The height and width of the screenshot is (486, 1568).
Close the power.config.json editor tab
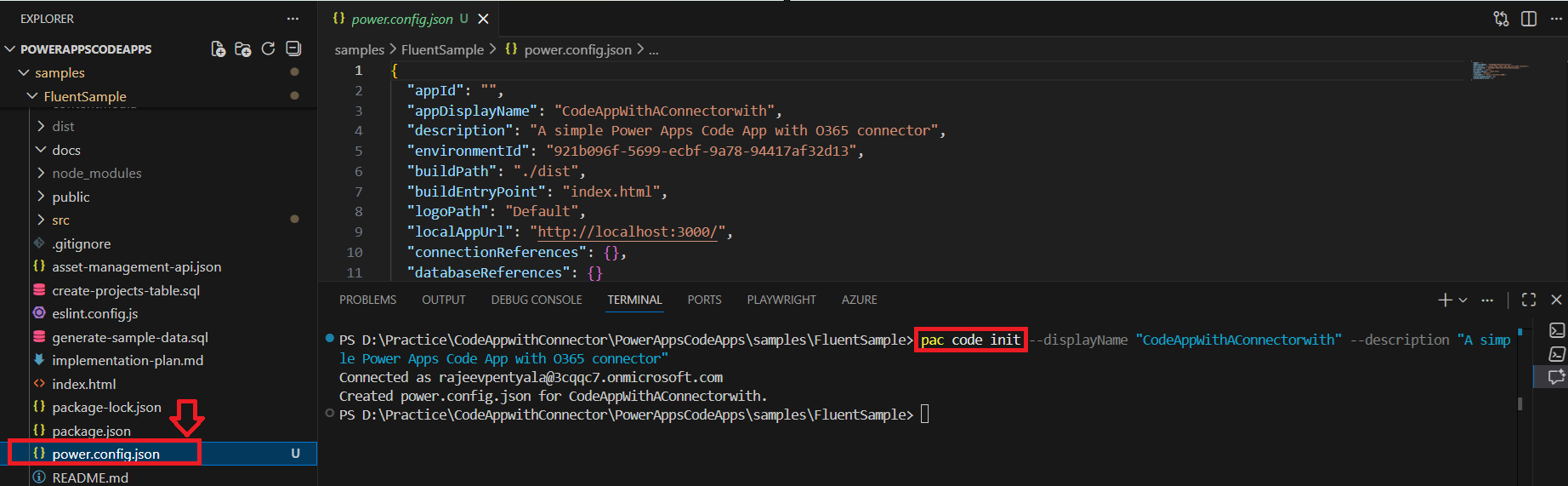[x=483, y=19]
